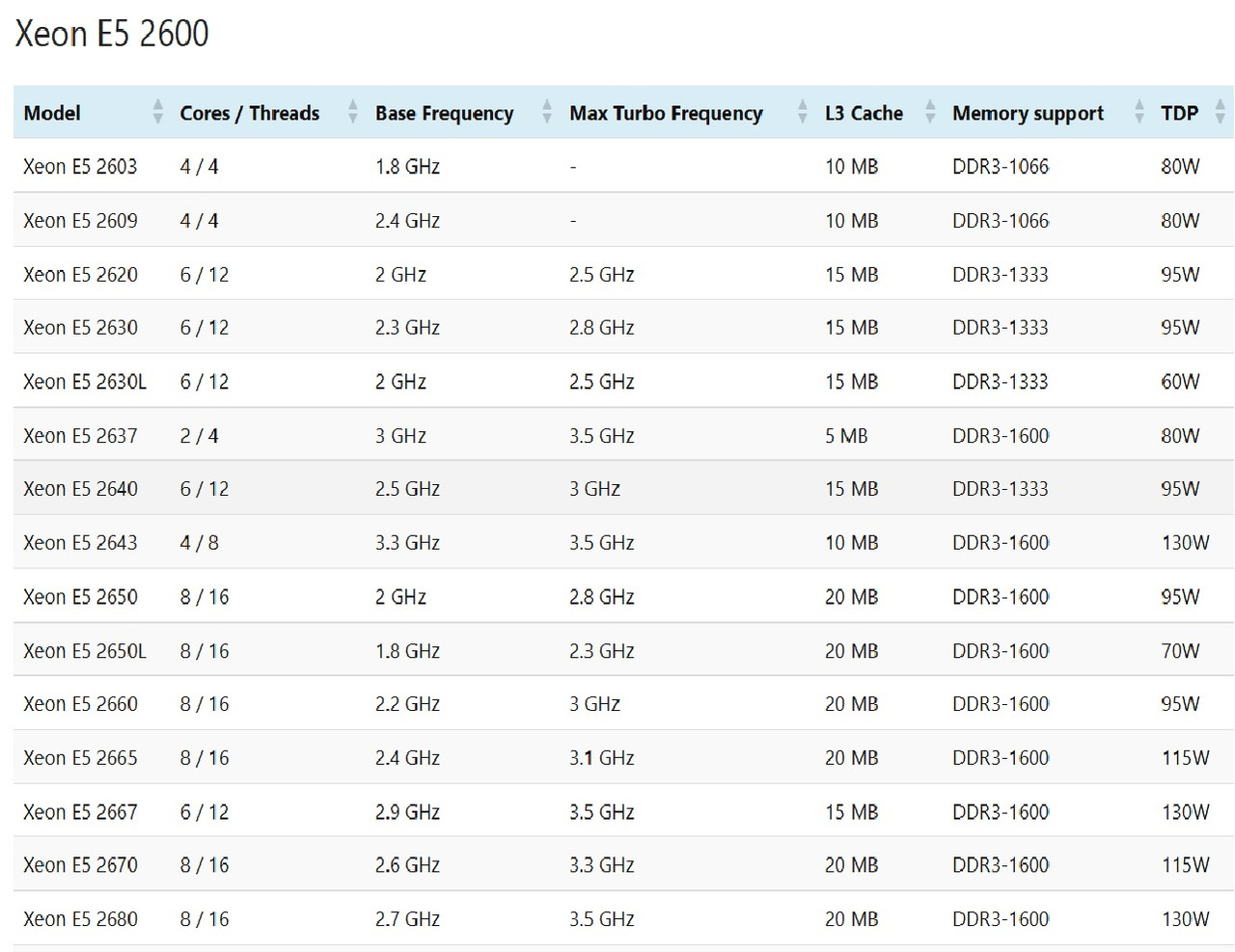
Task: Select the Xeon E5 2643 model cell
Action: tap(80, 542)
